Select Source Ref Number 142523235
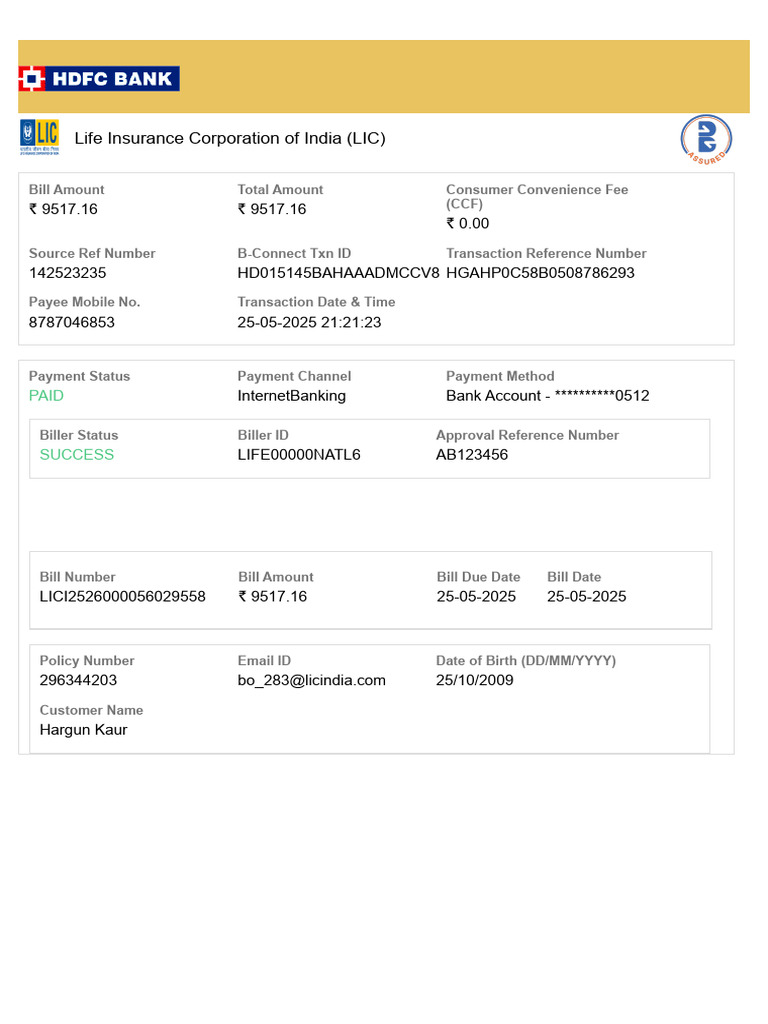The image size is (768, 1024). 67,273
